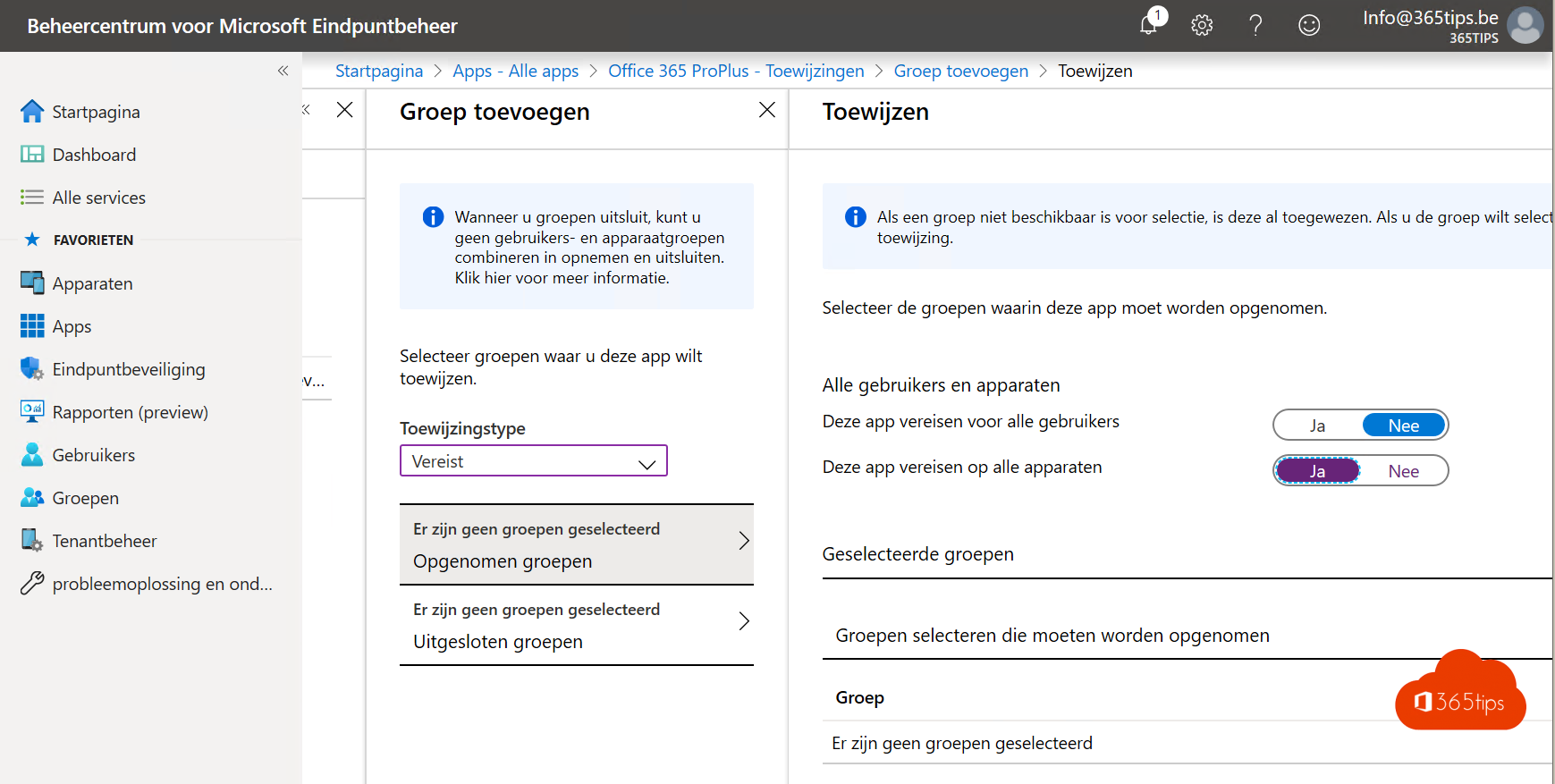Expand the Opgenomen groepen row
The width and height of the screenshot is (1555, 784).
pyautogui.click(x=577, y=545)
